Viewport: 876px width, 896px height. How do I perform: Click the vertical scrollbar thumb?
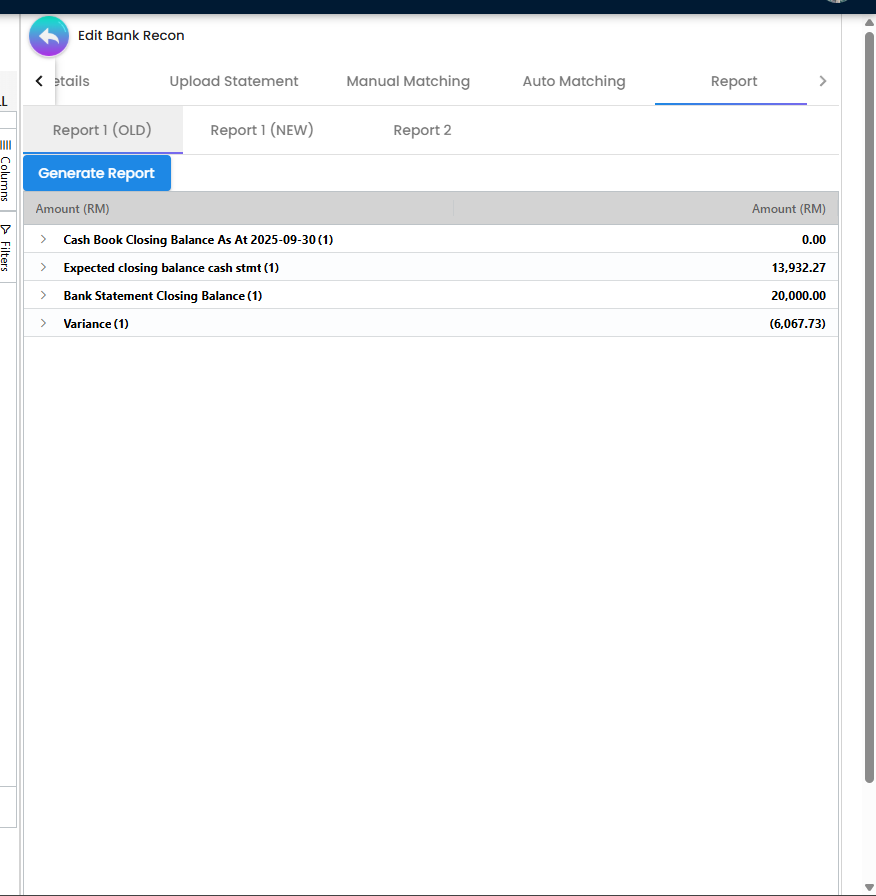click(x=868, y=400)
